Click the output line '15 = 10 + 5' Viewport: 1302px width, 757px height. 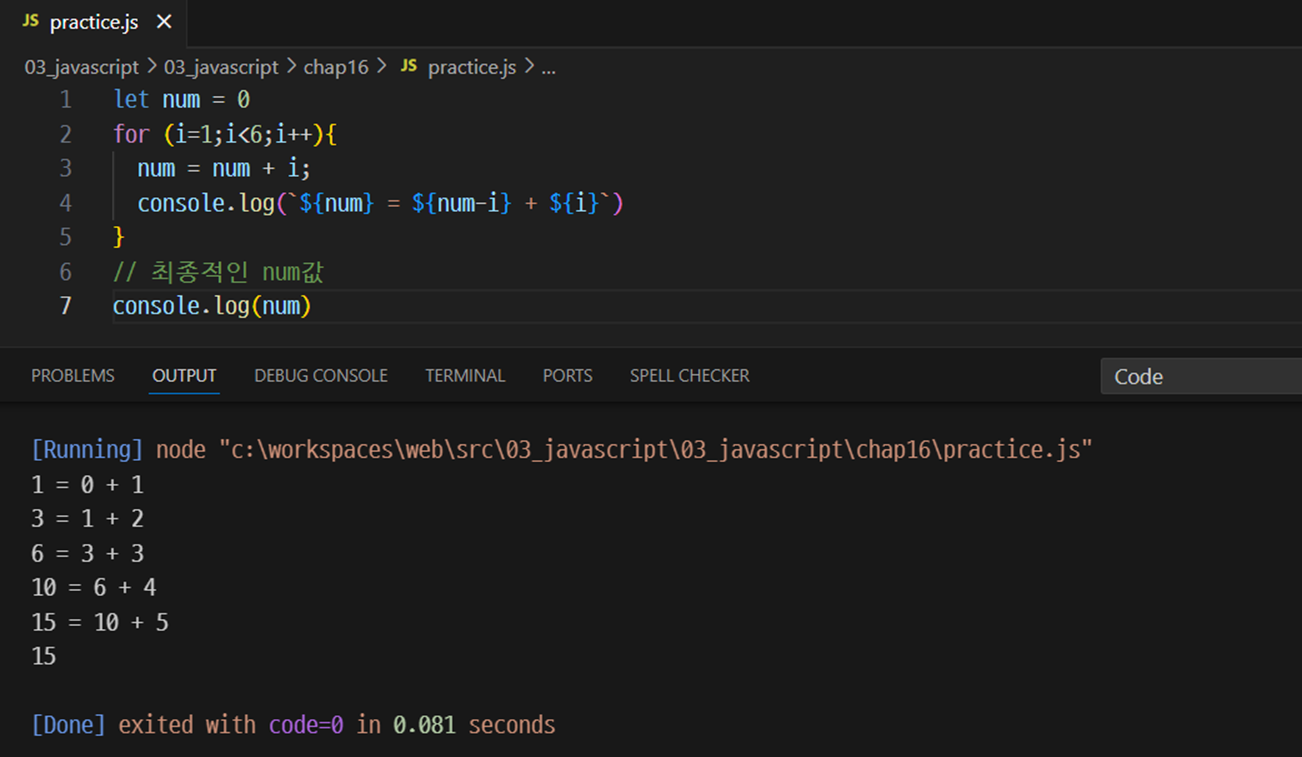pyautogui.click(x=100, y=623)
